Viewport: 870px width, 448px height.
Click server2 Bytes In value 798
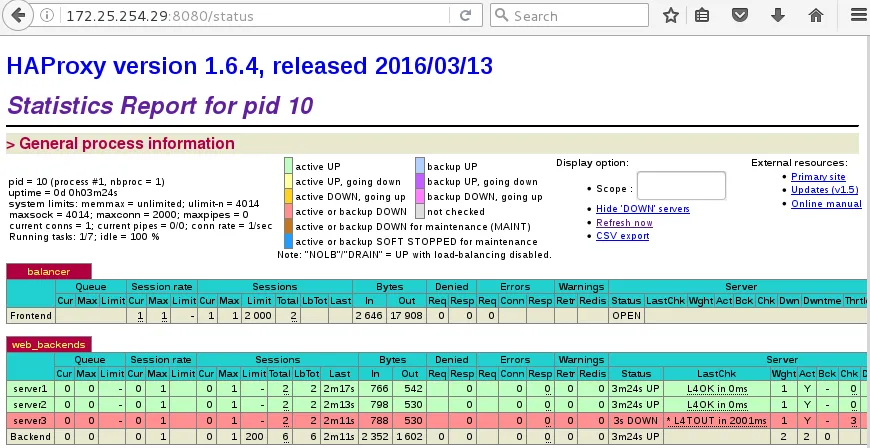point(376,404)
